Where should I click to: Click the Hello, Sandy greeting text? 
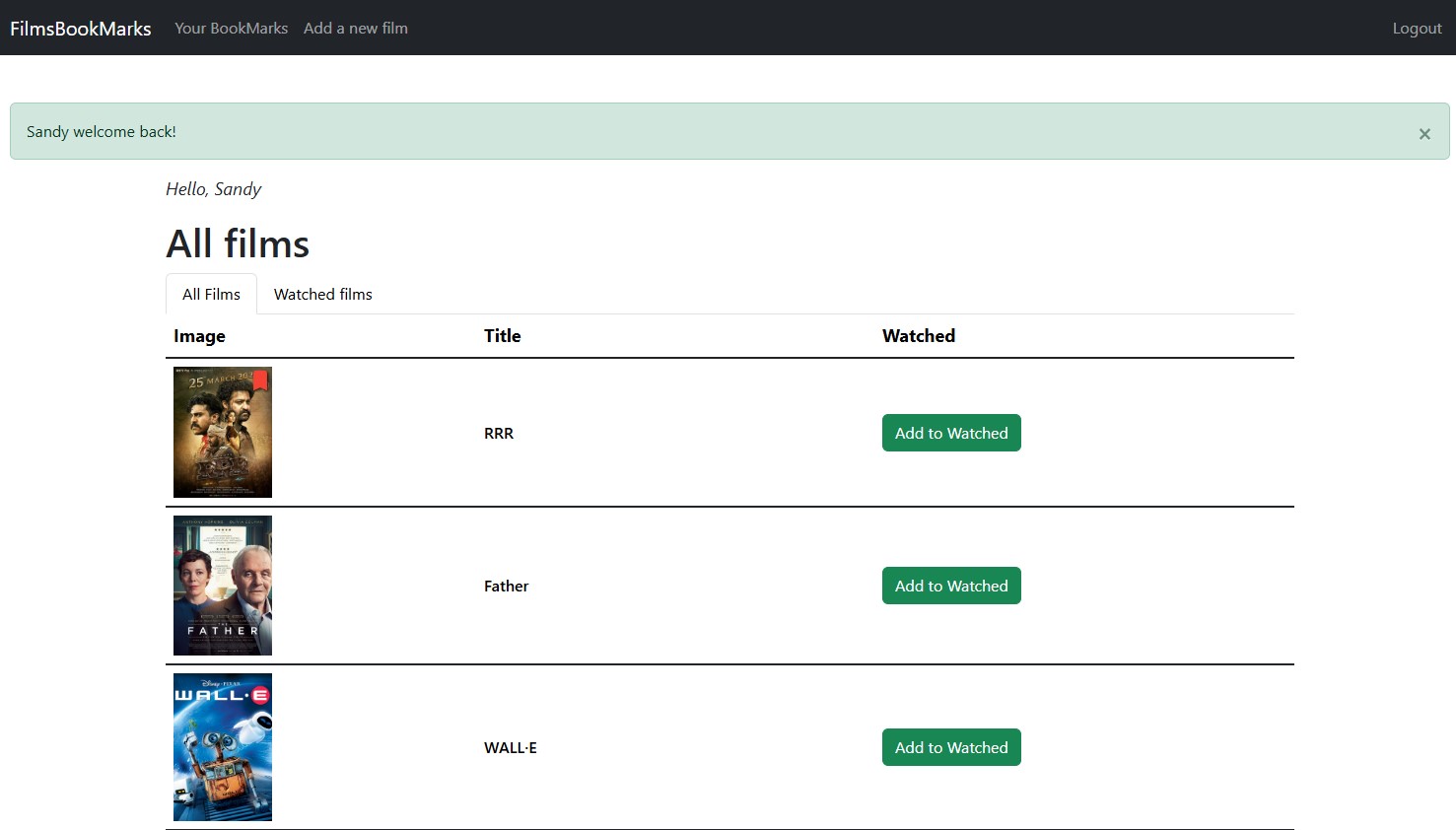pyautogui.click(x=214, y=189)
